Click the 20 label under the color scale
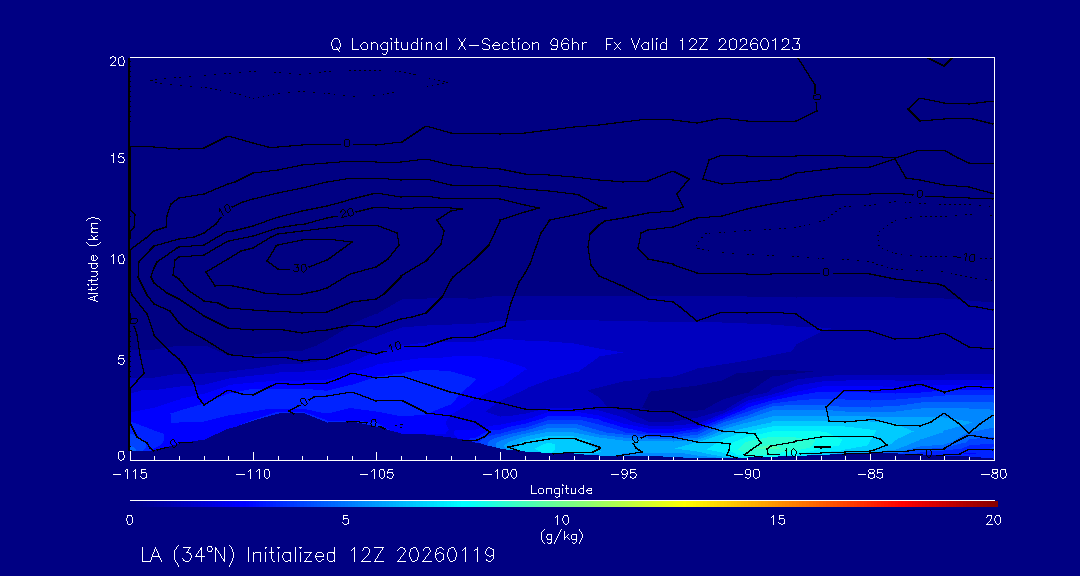 point(993,521)
